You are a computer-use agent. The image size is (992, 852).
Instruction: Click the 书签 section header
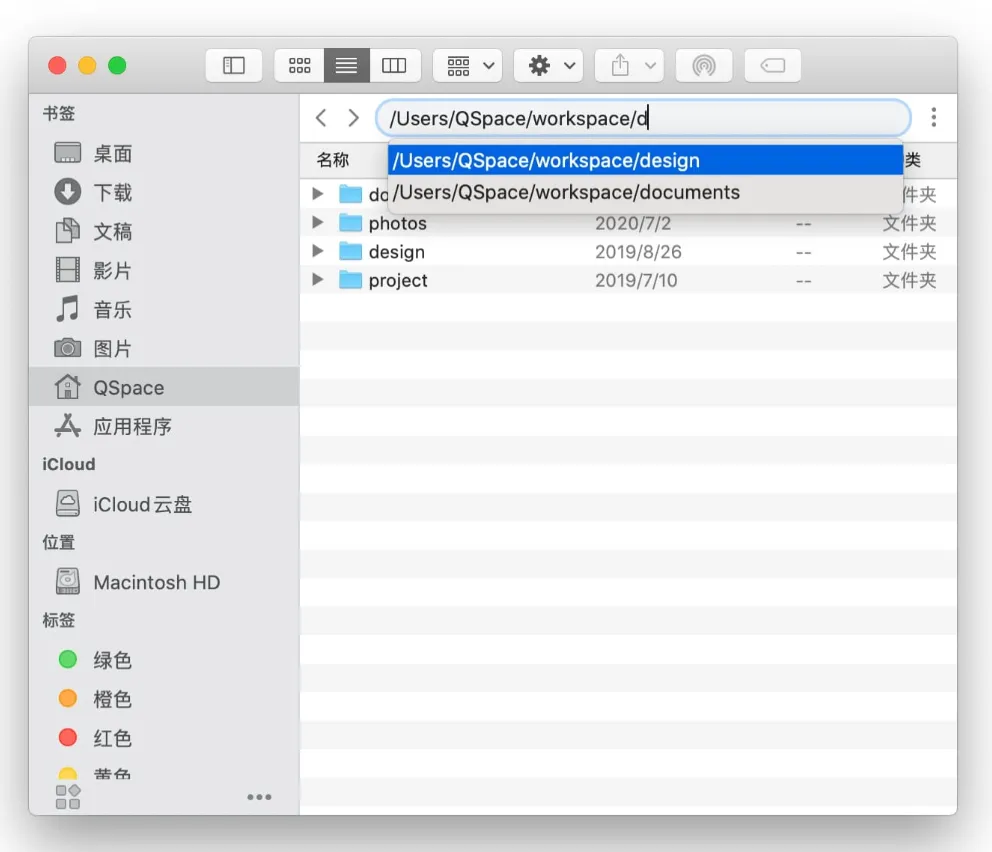(59, 113)
